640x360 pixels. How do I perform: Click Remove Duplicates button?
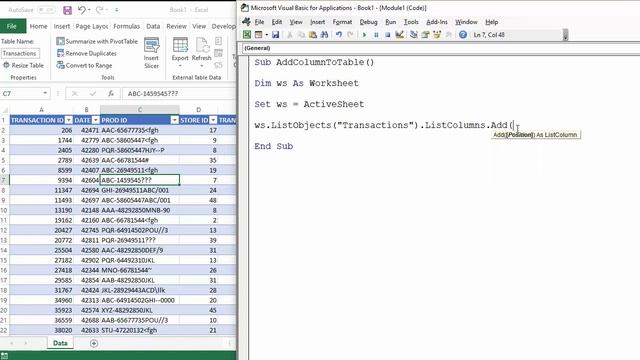[87, 53]
